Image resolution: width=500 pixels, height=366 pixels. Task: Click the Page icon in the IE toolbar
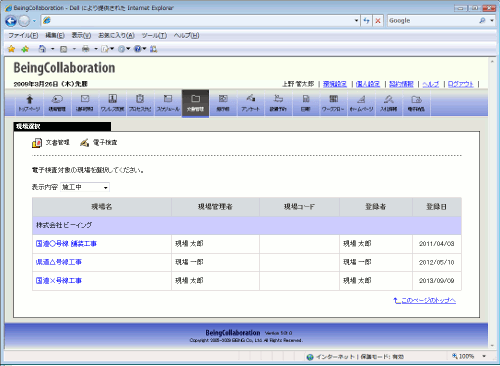(x=105, y=49)
